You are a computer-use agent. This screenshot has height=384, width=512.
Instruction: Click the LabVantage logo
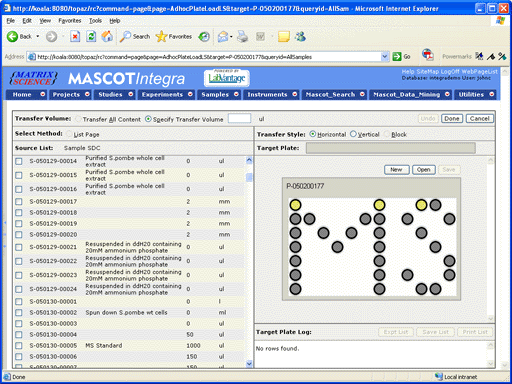tap(227, 78)
